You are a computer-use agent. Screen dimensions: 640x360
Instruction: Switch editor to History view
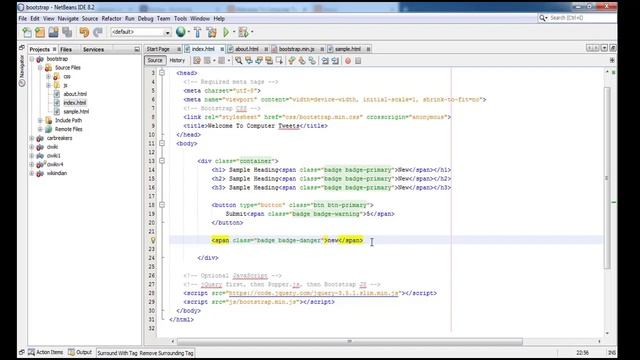[177, 60]
